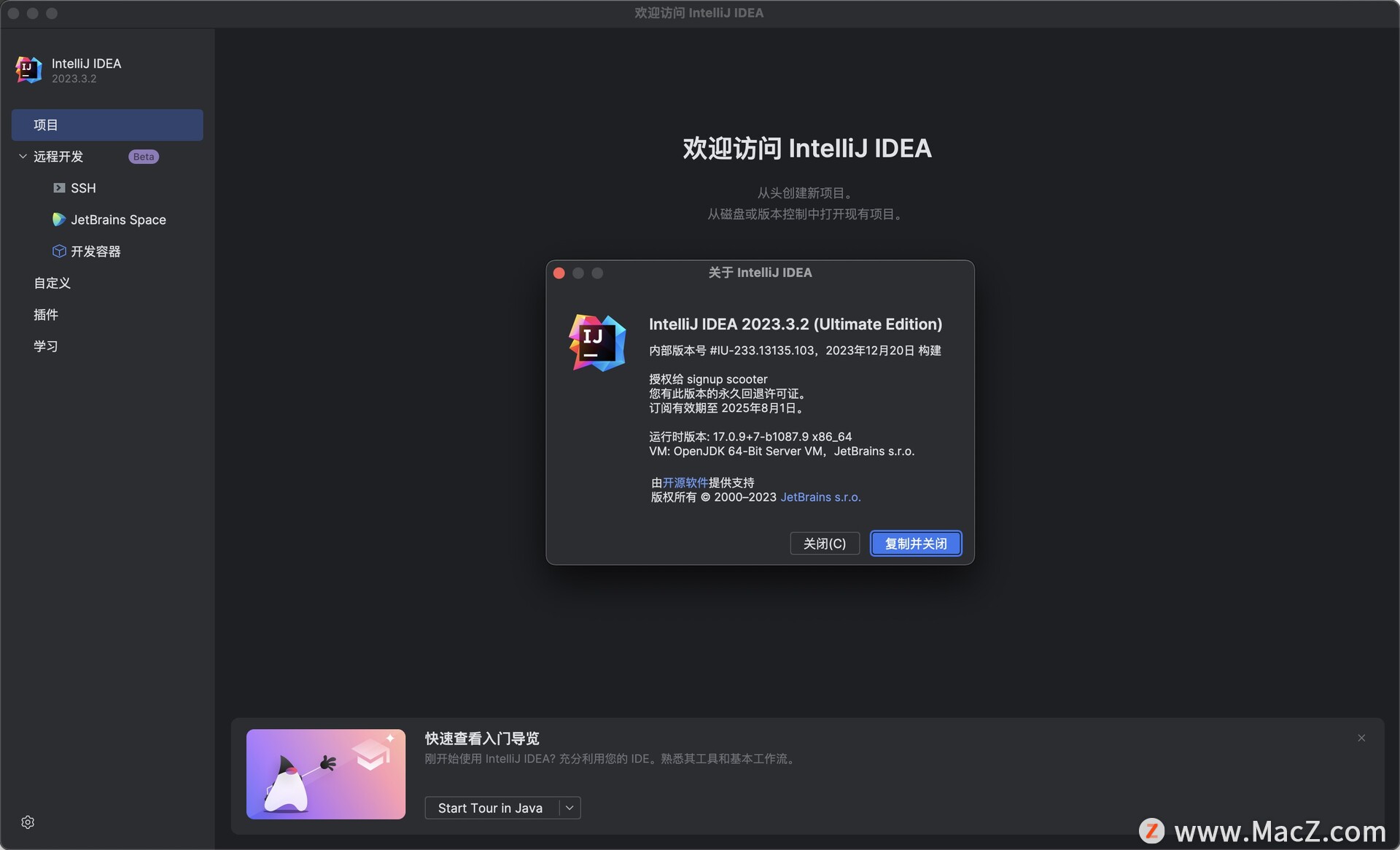Click the JetBrains Space icon

(57, 219)
